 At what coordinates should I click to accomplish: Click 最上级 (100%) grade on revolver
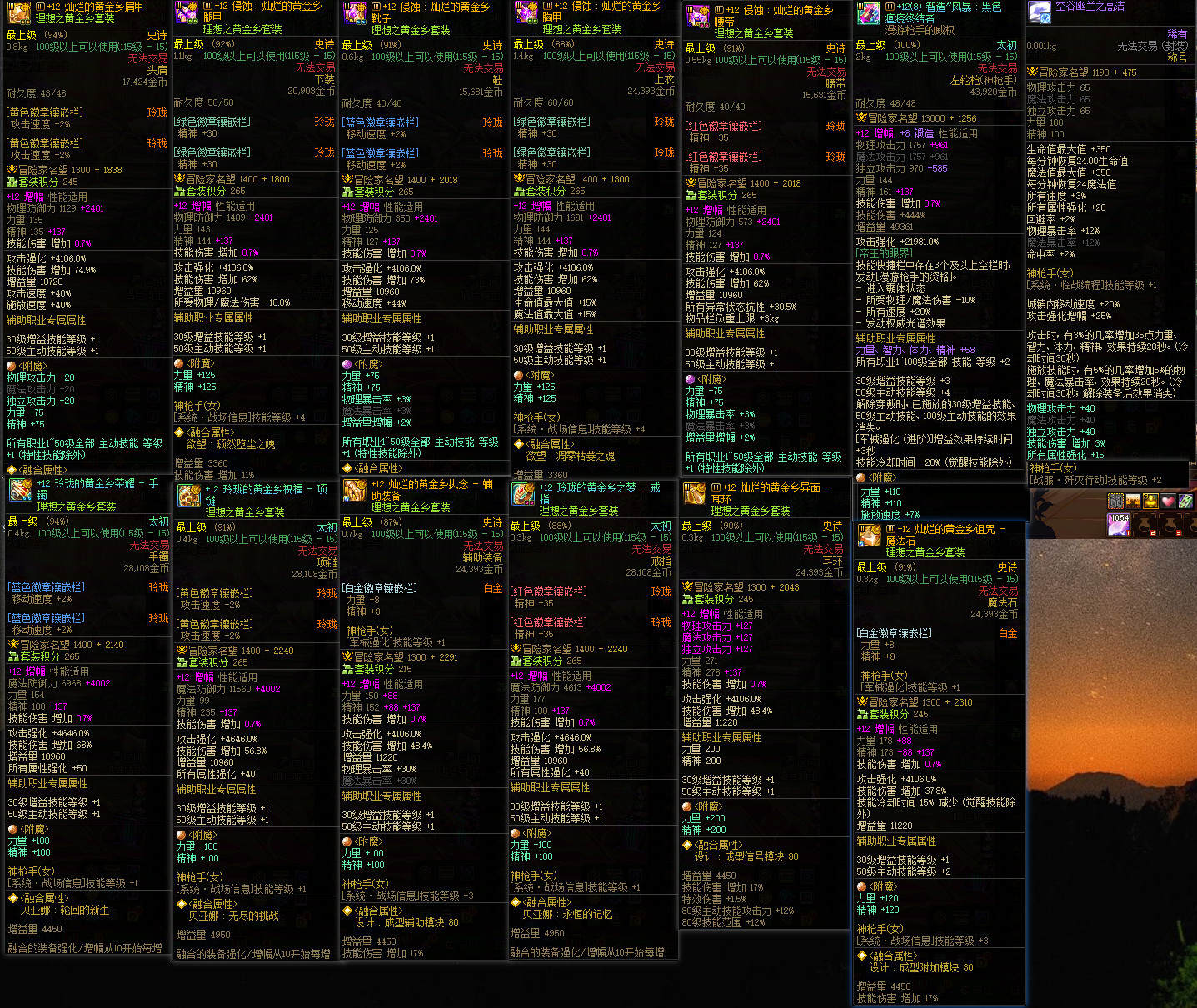[x=888, y=45]
